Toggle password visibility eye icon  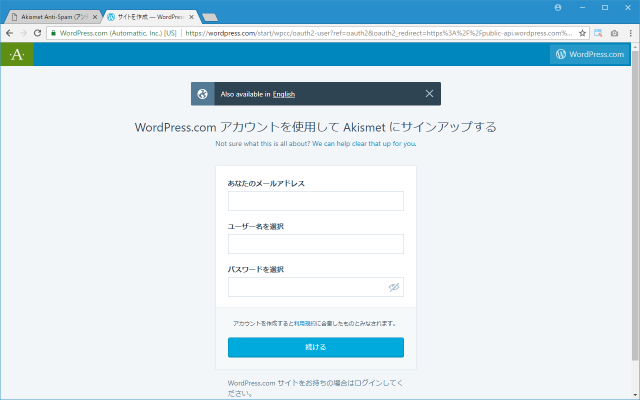[394, 288]
